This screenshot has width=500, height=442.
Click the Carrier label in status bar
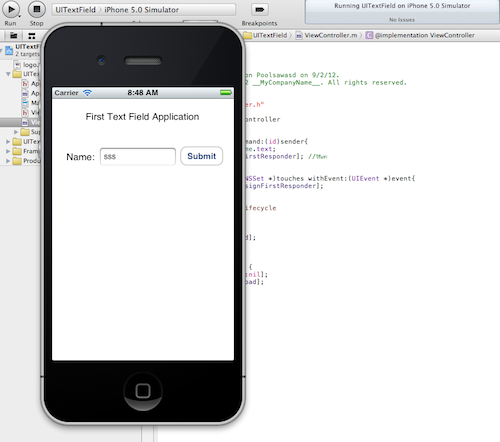coord(66,93)
